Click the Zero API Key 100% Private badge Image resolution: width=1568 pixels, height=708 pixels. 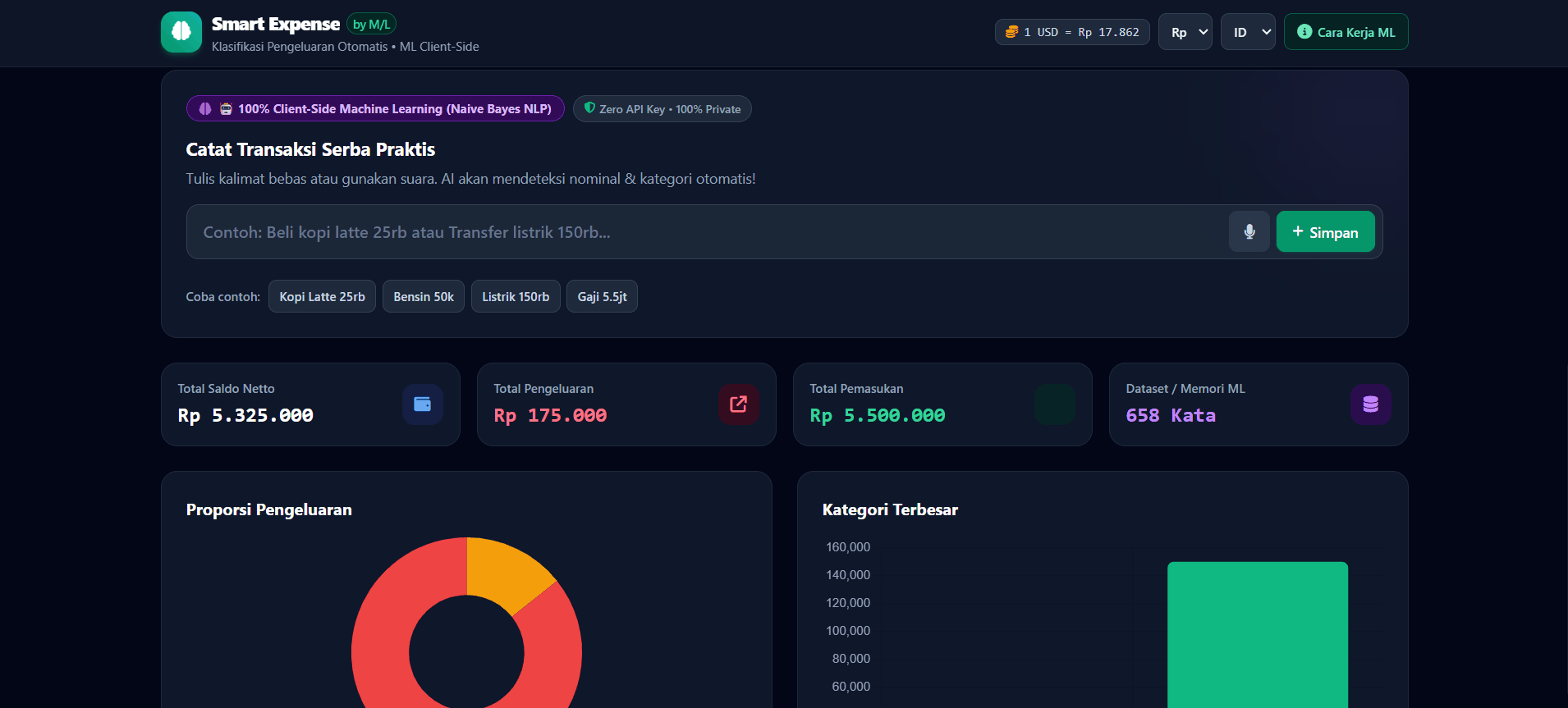tap(662, 108)
